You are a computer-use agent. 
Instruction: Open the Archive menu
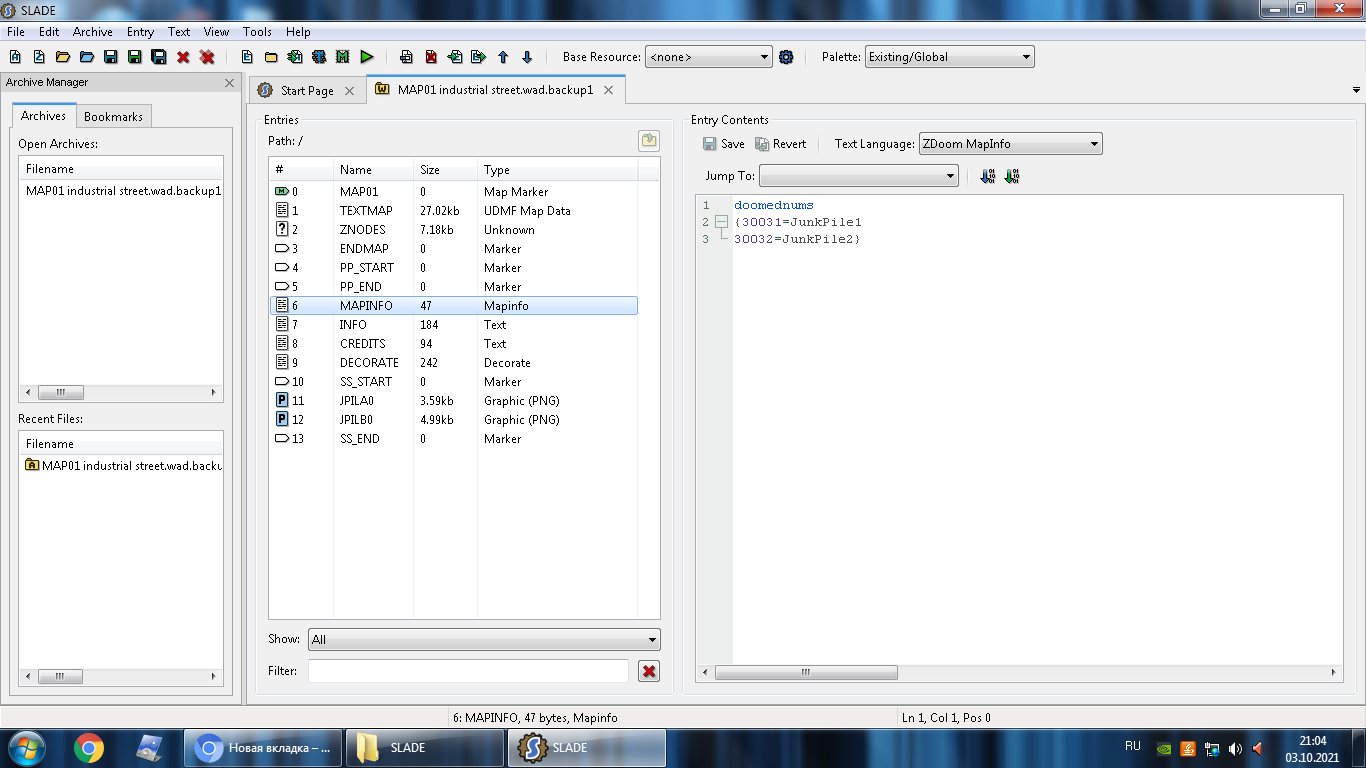tap(93, 32)
